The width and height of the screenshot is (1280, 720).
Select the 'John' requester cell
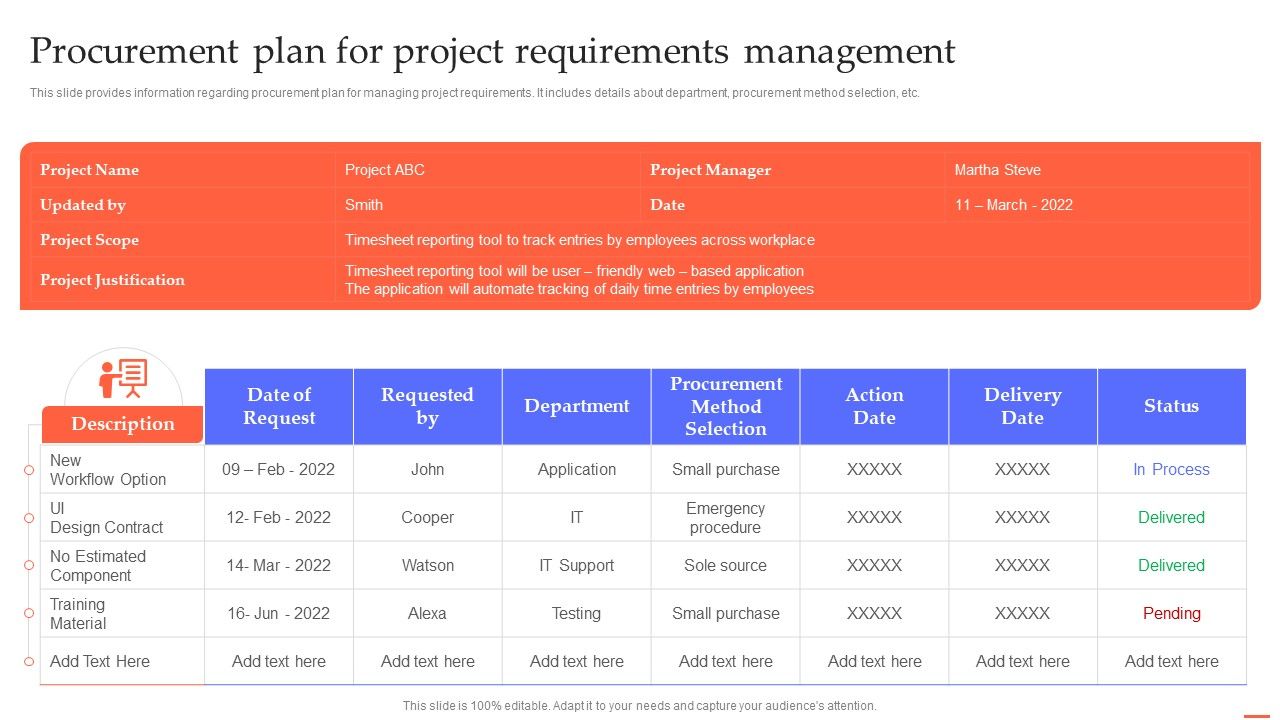tap(427, 469)
